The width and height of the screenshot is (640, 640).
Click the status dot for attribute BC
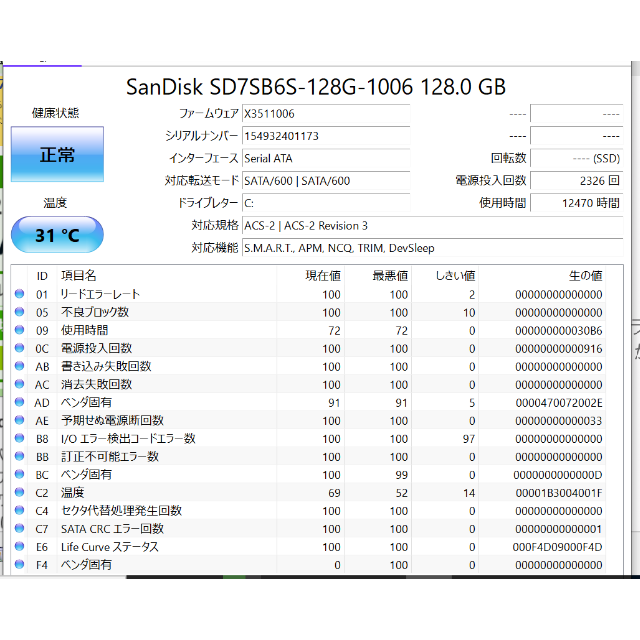click(19, 474)
